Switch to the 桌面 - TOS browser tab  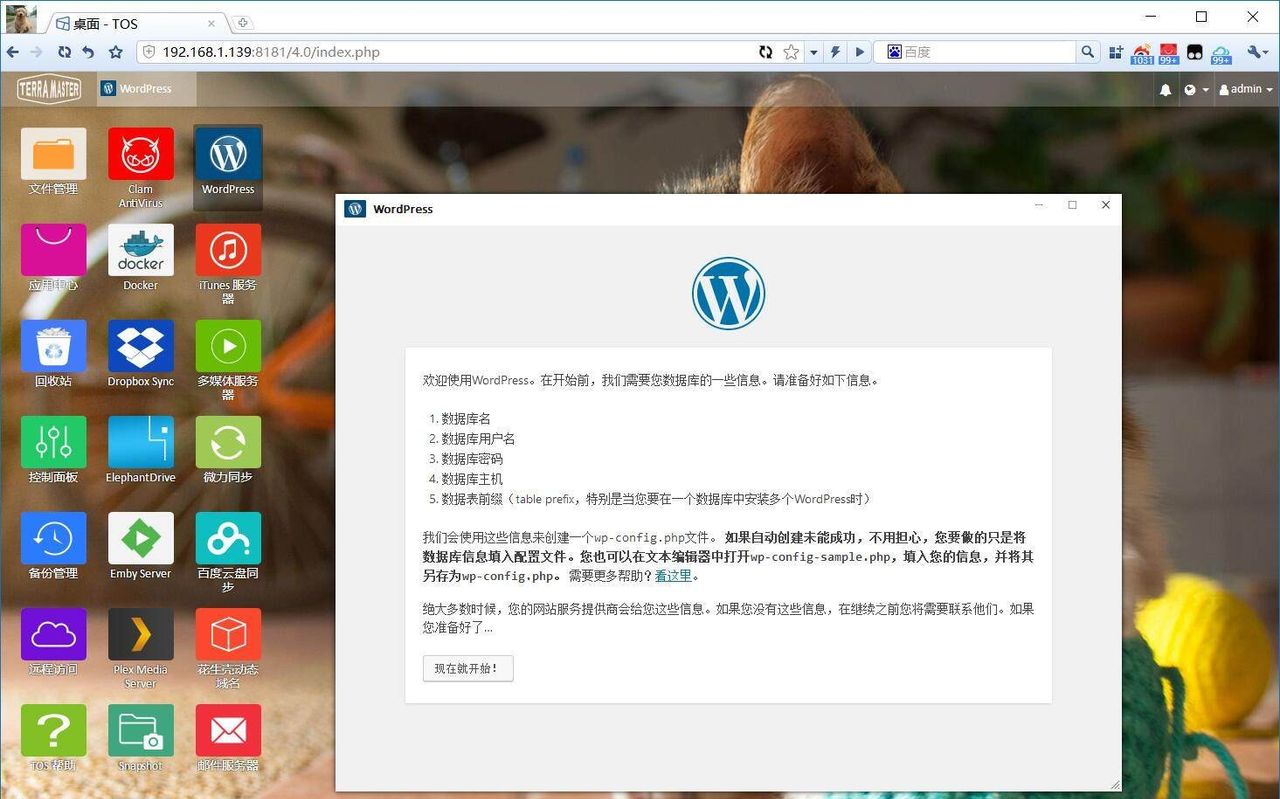tap(130, 23)
